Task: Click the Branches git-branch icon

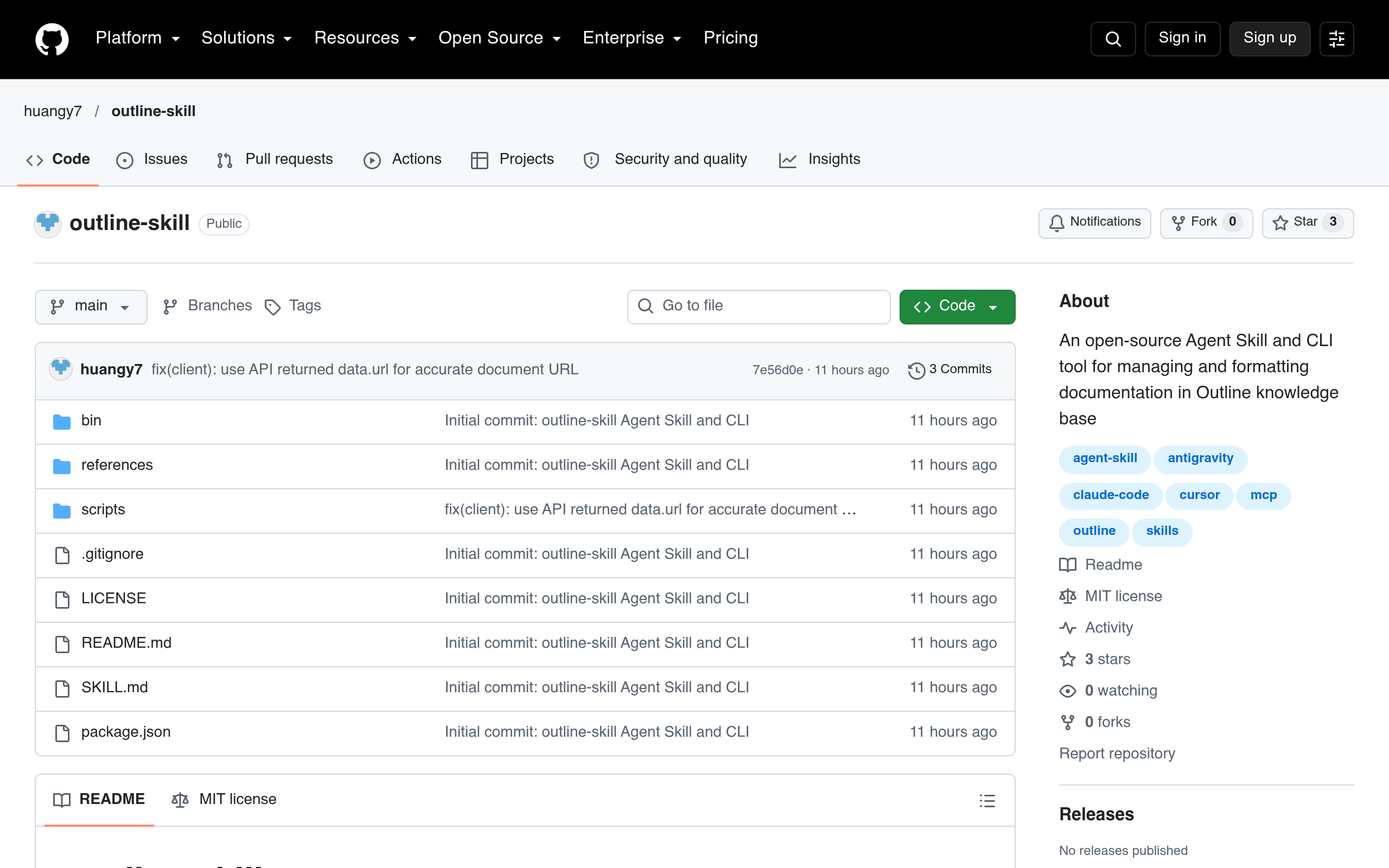Action: pyautogui.click(x=170, y=307)
